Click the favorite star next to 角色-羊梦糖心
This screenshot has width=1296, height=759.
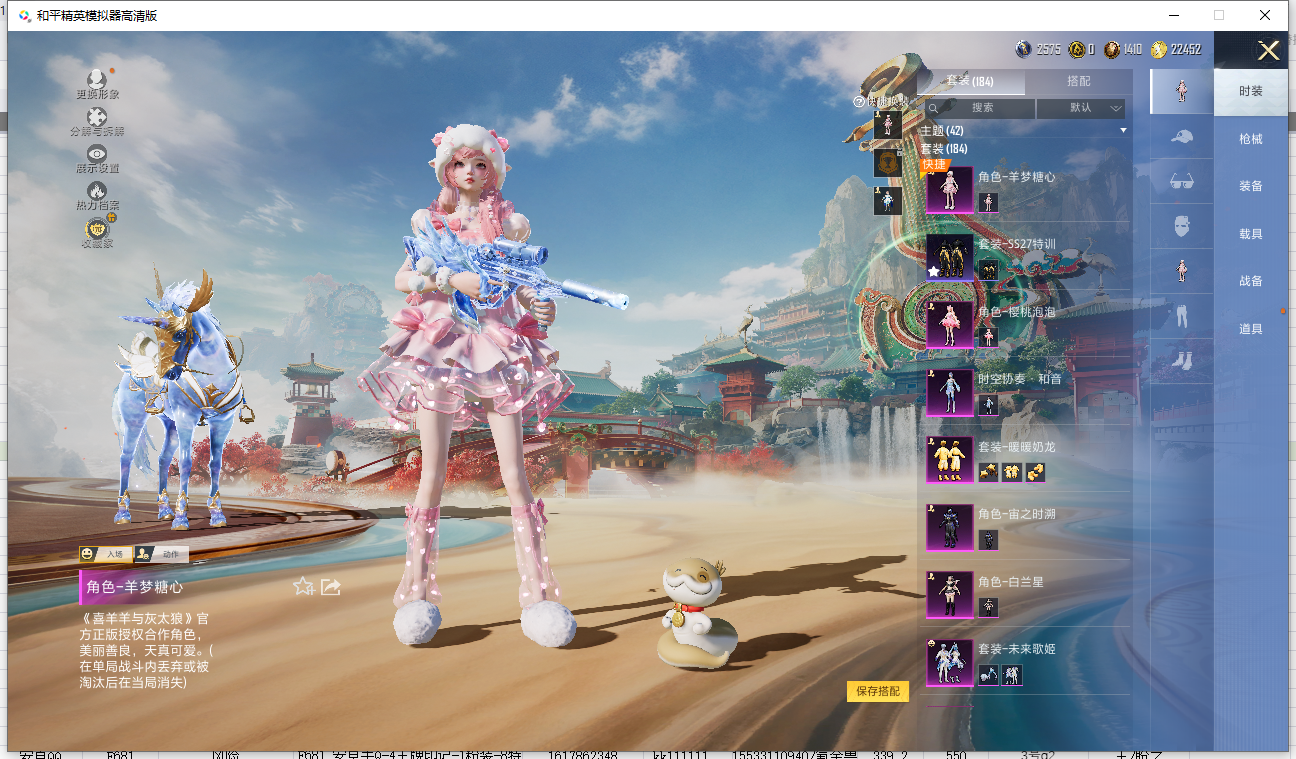pyautogui.click(x=304, y=586)
